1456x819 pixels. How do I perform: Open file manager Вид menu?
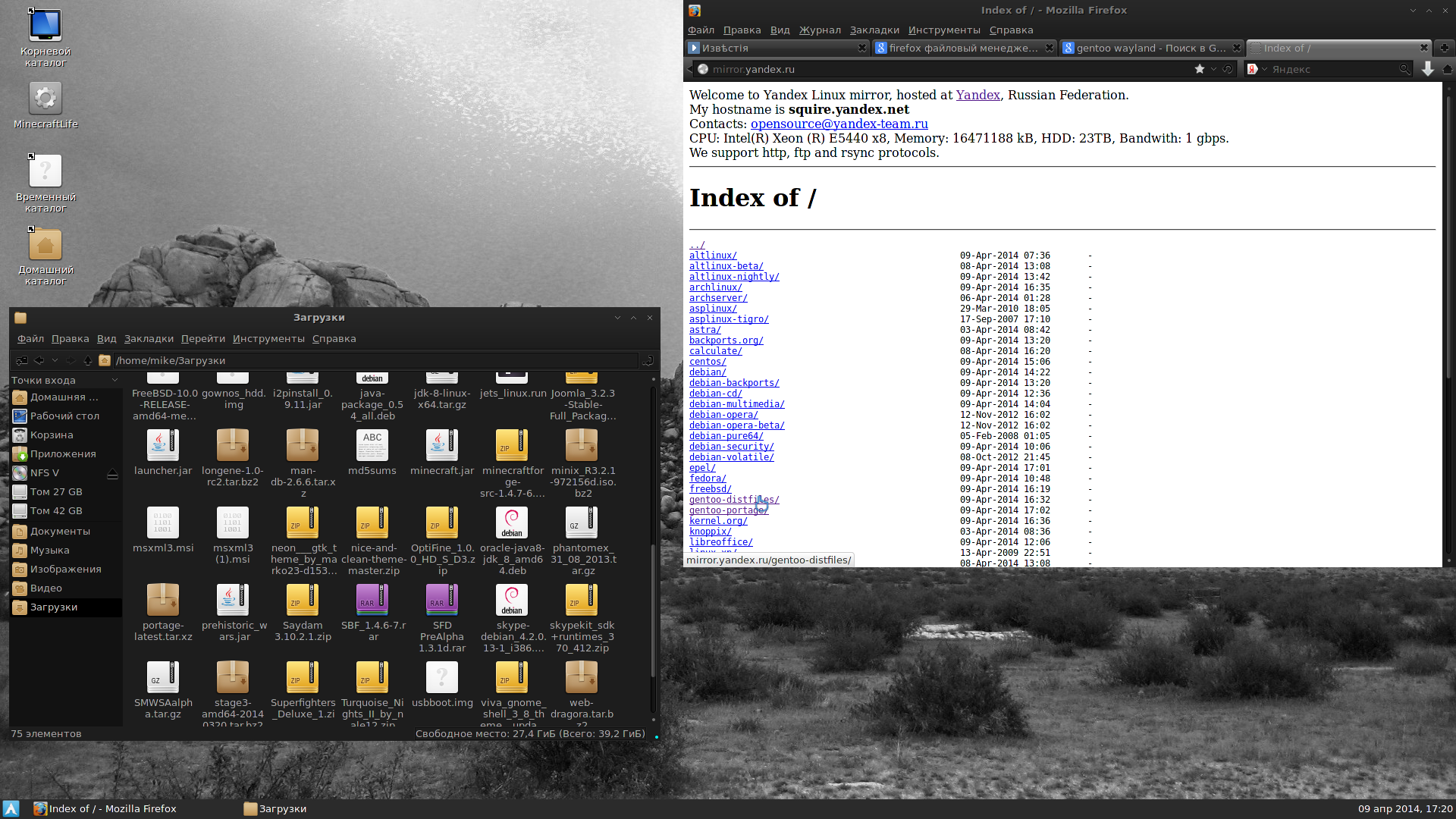point(106,338)
